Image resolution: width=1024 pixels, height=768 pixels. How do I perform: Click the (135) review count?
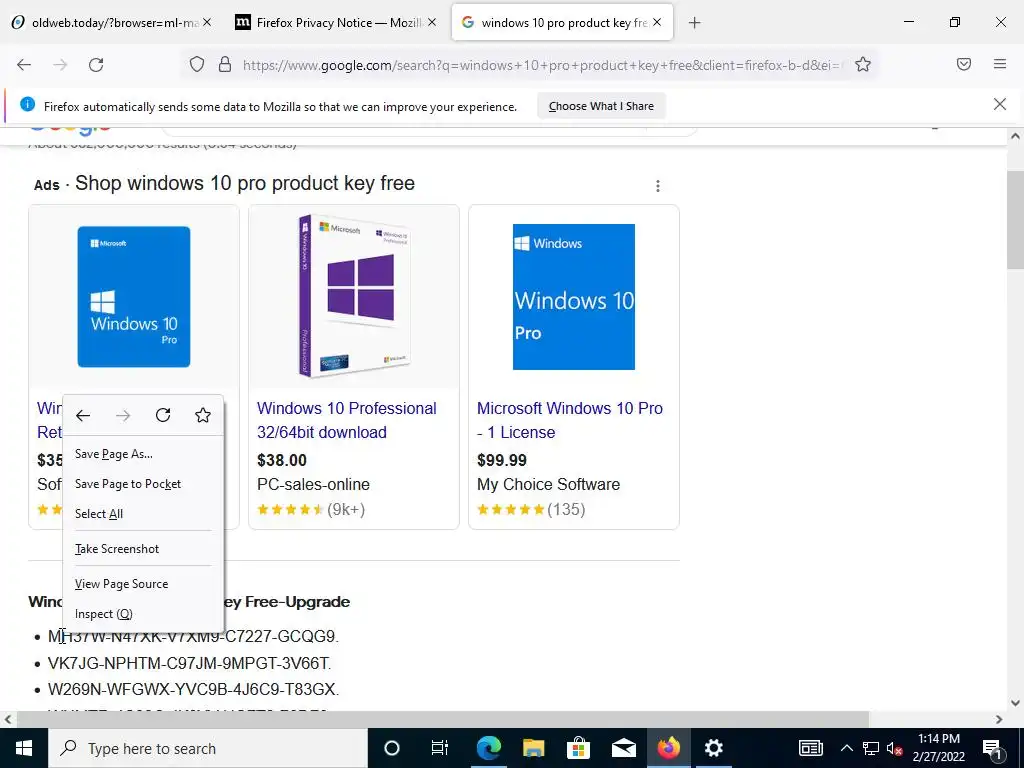click(x=566, y=509)
